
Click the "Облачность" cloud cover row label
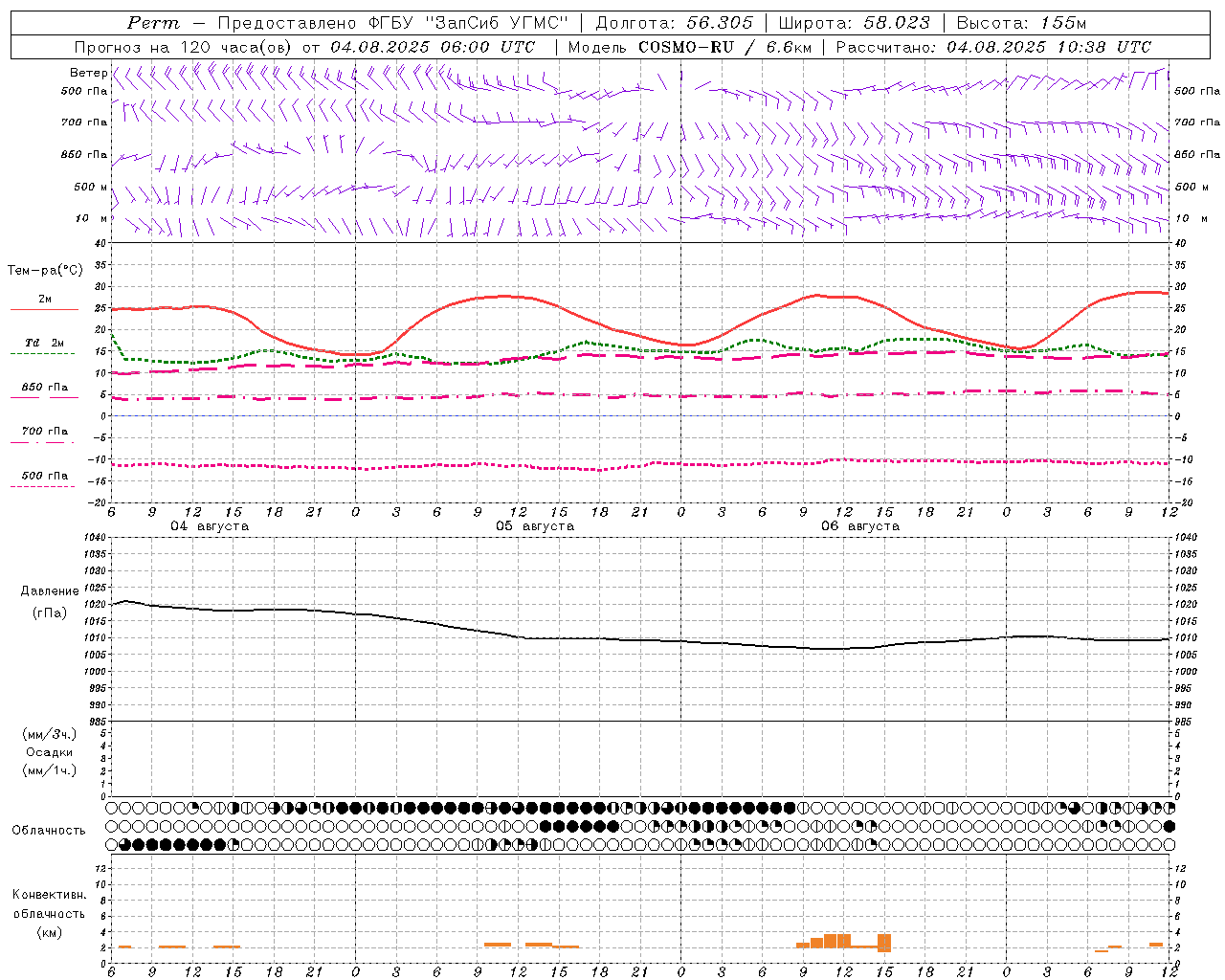pyautogui.click(x=49, y=831)
